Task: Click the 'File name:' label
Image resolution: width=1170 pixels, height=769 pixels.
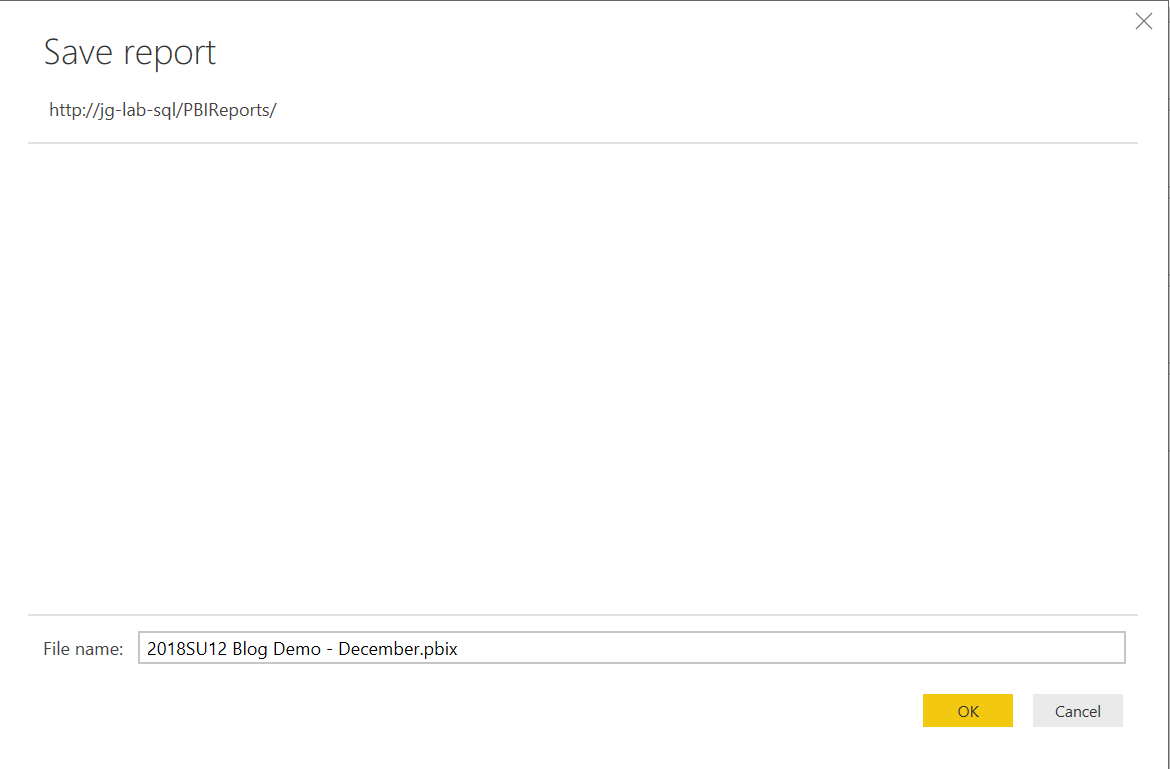Action: (84, 649)
